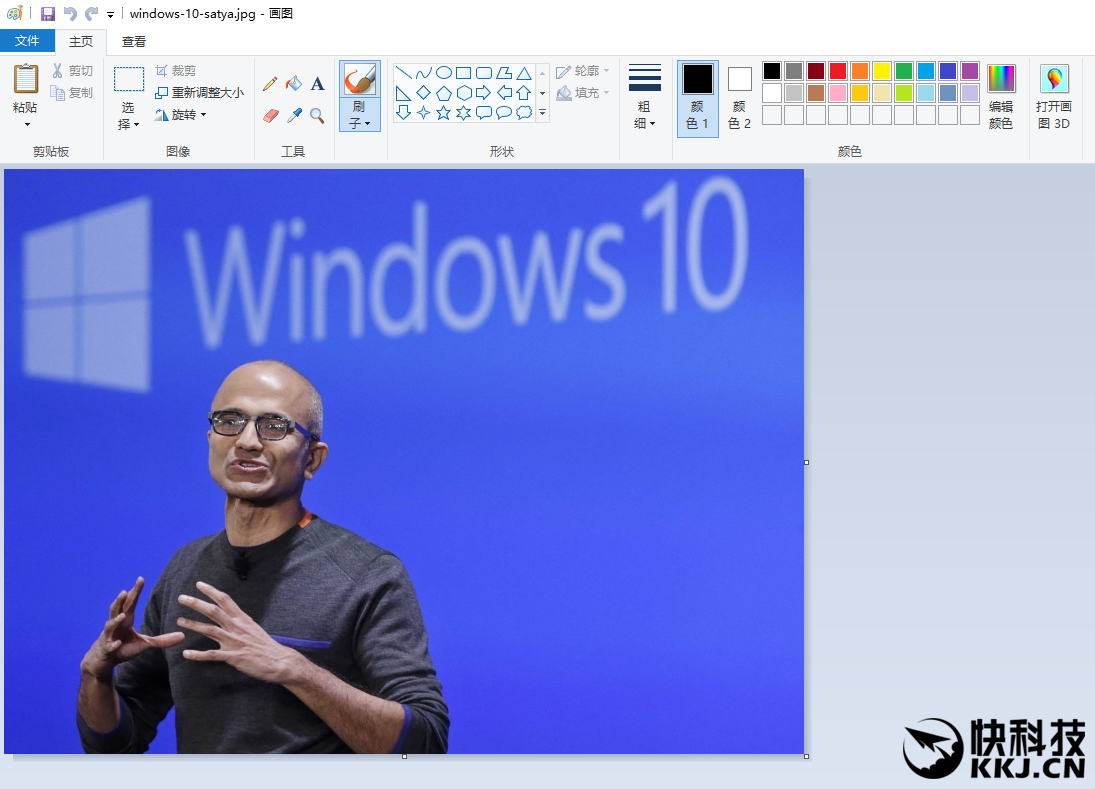The image size is (1095, 789).
Task: Click the canvas right-edge resize handle
Action: tap(807, 462)
